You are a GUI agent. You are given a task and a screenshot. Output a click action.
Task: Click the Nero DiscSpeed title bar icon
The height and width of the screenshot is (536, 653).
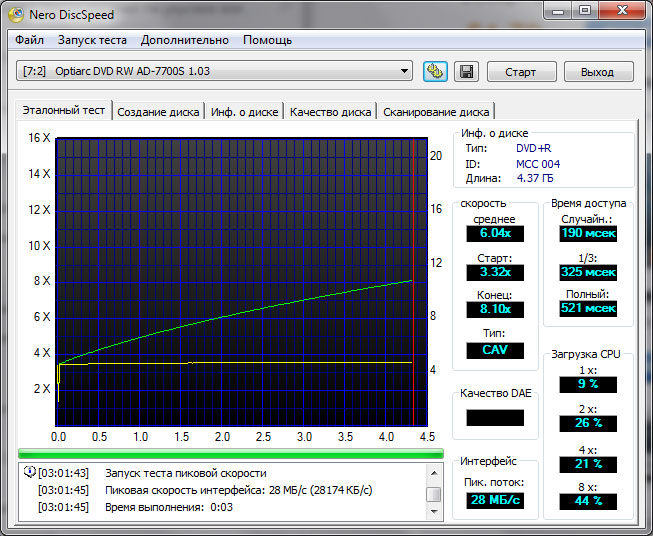(x=18, y=14)
